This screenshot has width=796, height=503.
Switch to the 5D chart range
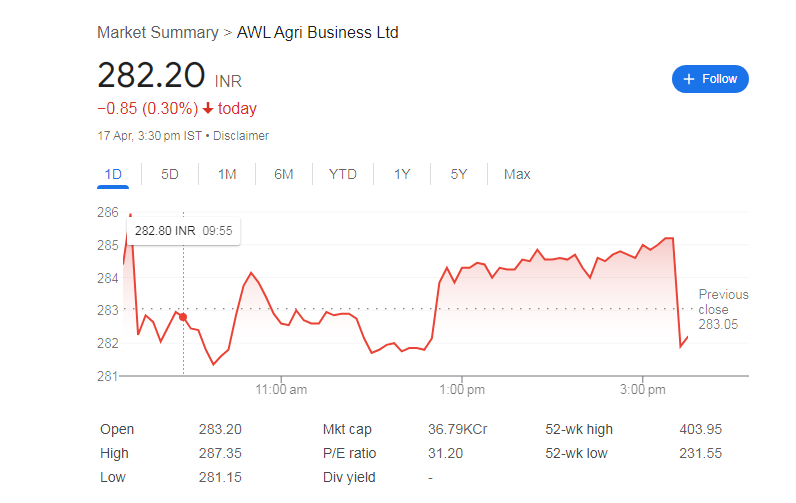(x=170, y=174)
